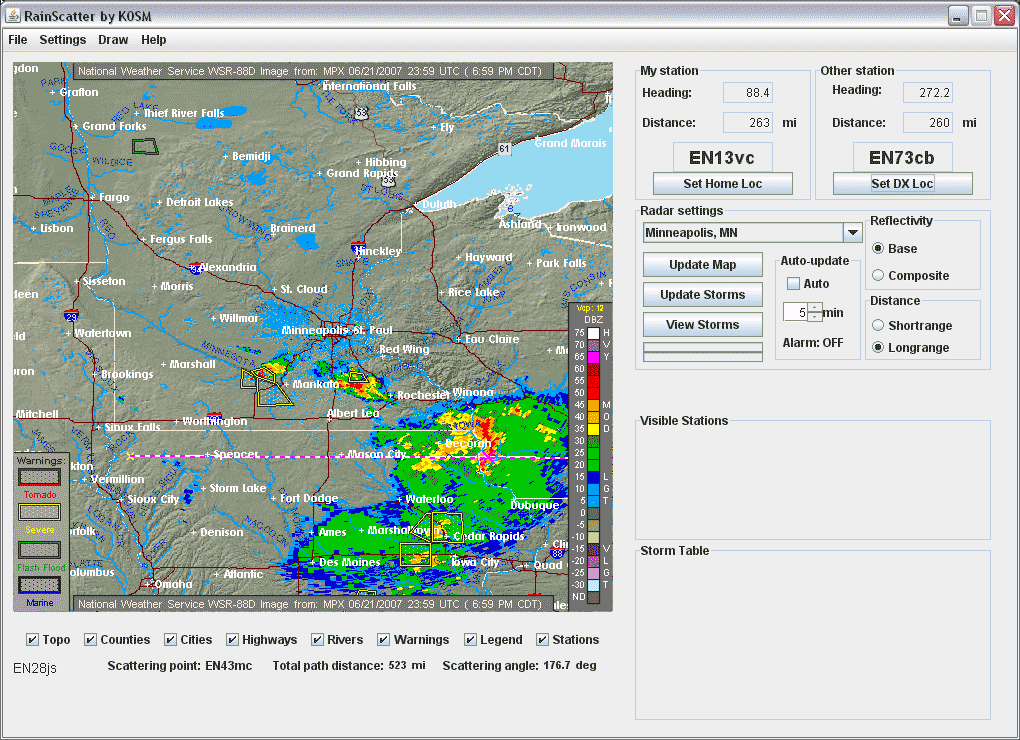Click the Flash Flood warning legend icon
1020x740 pixels.
pyautogui.click(x=40, y=549)
